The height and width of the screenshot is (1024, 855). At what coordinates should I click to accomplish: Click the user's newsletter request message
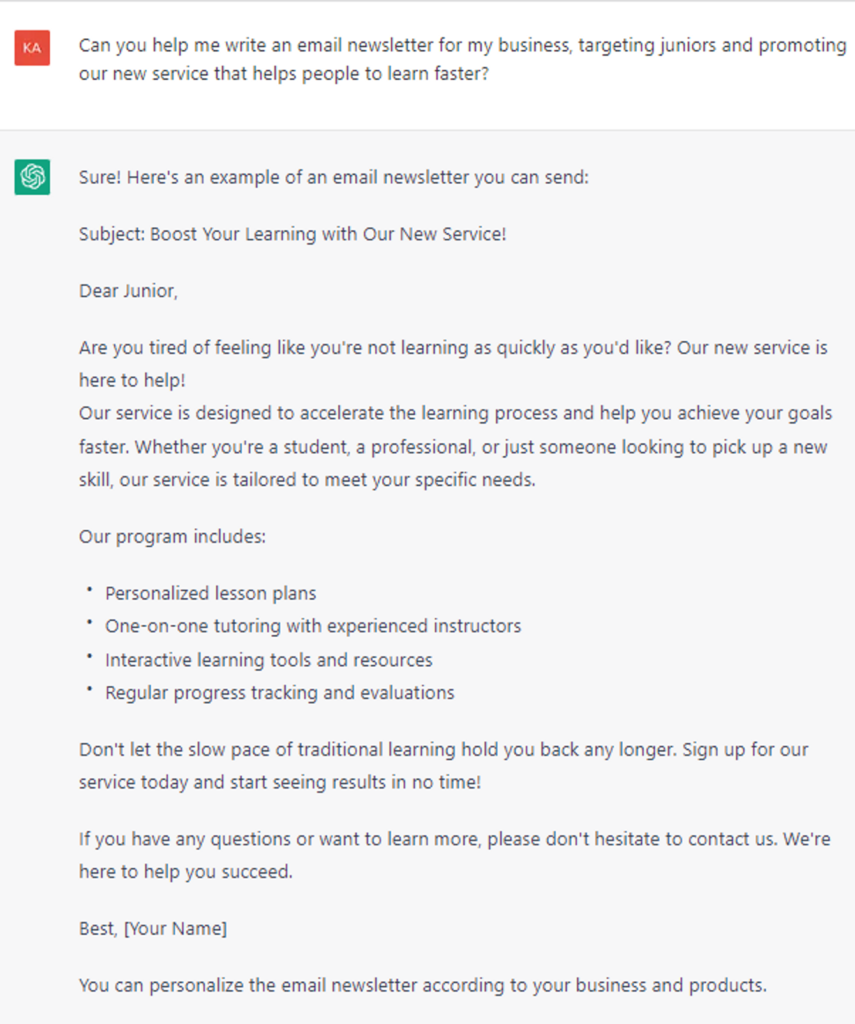click(462, 59)
